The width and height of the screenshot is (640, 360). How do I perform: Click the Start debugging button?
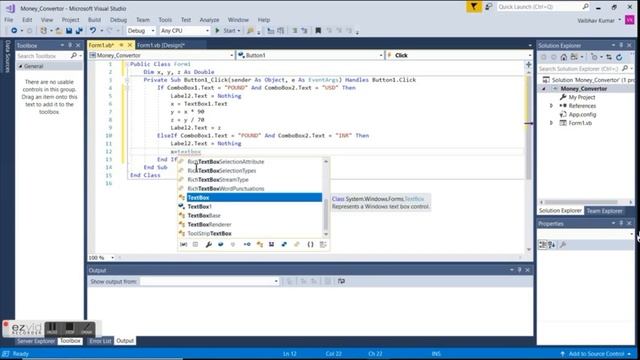click(227, 31)
